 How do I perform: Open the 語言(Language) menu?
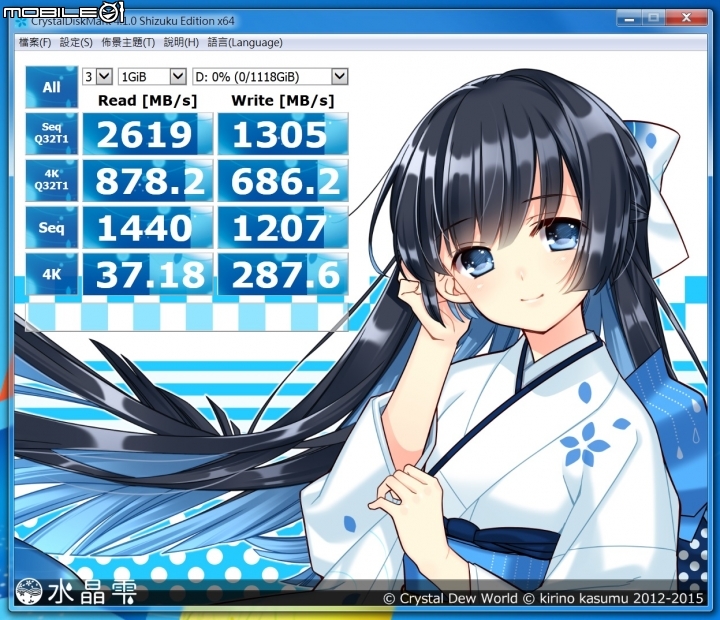click(245, 43)
